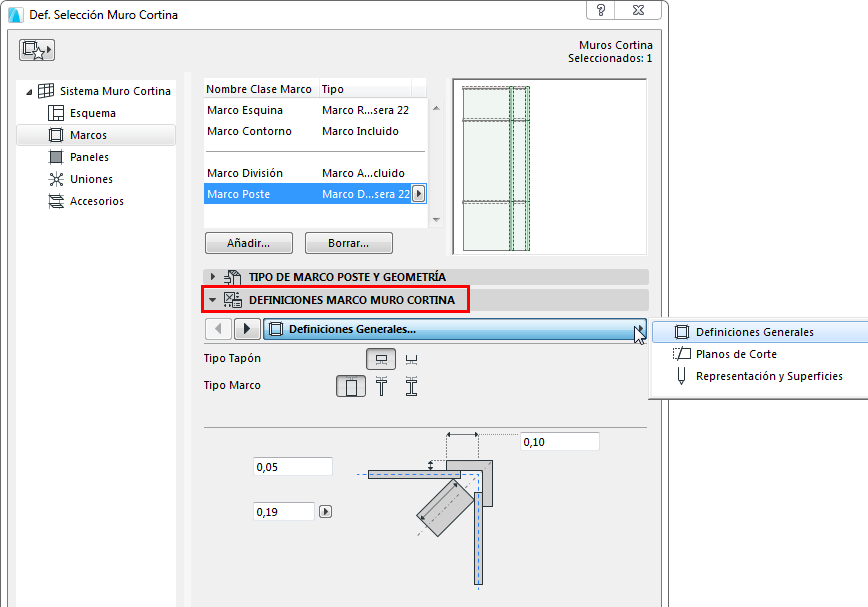Collapse the DEFINICIONES MARCO MURO CORTINA panel
Screen dimensions: 868x607
pyautogui.click(x=212, y=299)
